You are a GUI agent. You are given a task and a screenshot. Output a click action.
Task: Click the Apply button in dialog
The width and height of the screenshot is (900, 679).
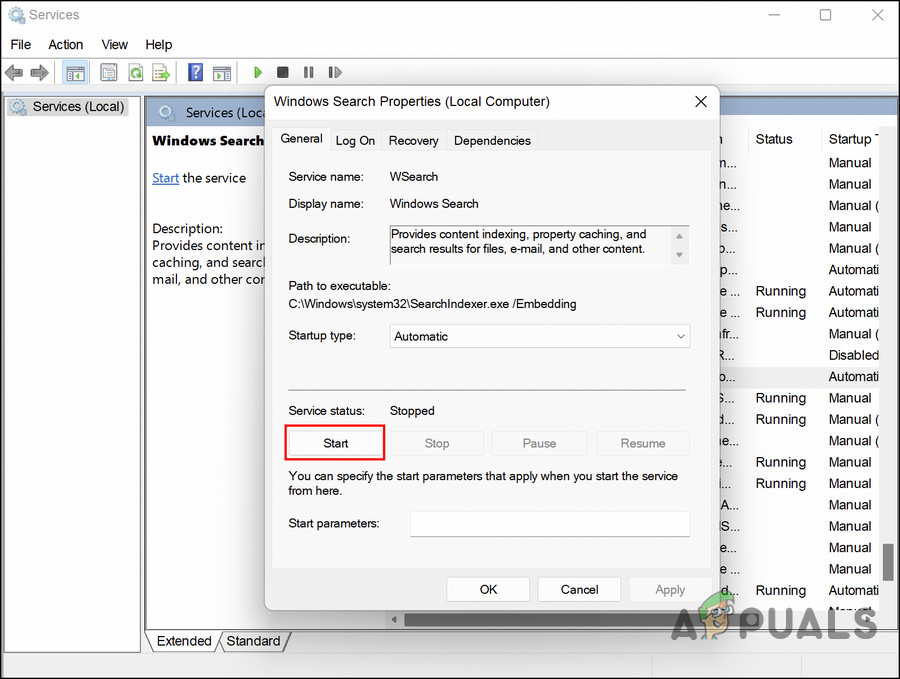pyautogui.click(x=670, y=589)
